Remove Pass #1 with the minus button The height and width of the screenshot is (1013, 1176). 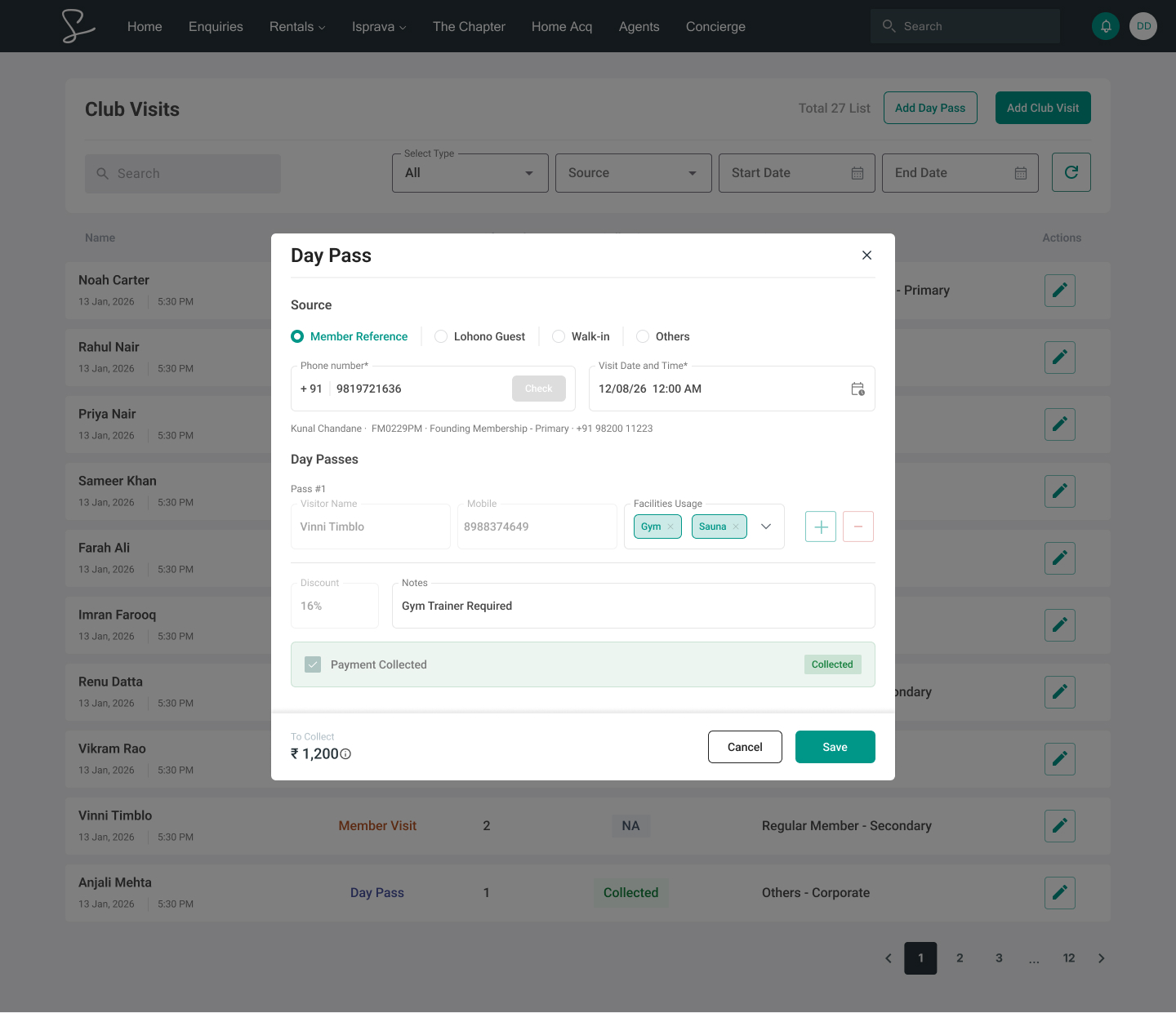858,526
